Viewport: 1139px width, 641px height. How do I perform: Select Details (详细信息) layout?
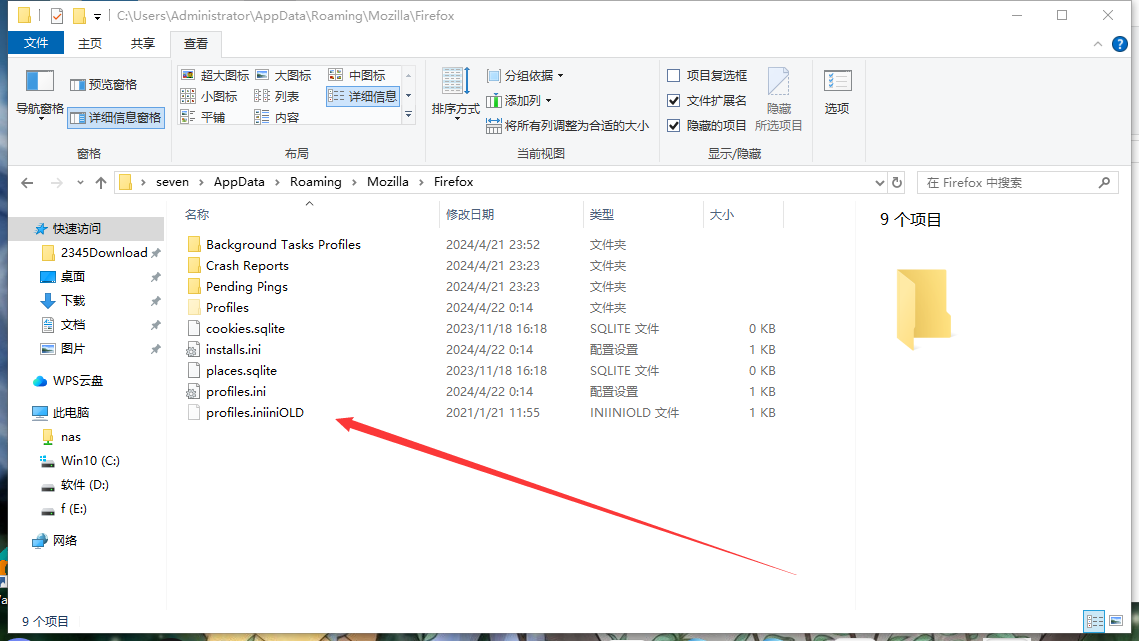click(362, 96)
